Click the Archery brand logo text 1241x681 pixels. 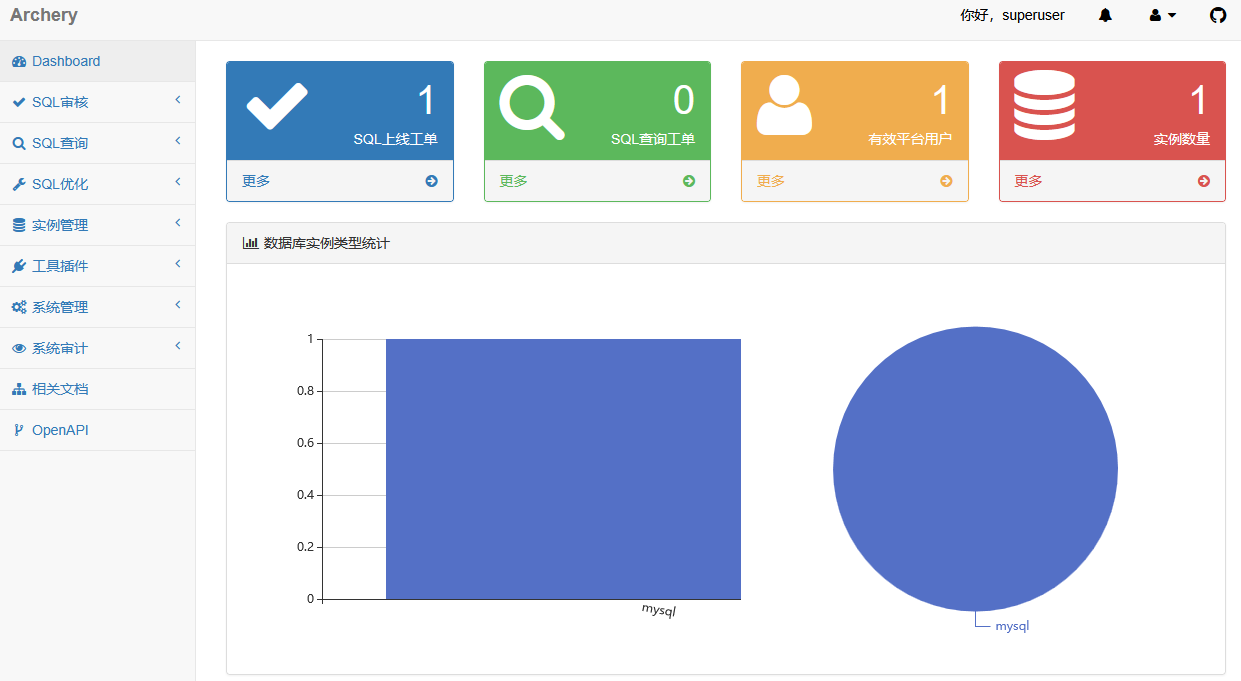pyautogui.click(x=44, y=15)
